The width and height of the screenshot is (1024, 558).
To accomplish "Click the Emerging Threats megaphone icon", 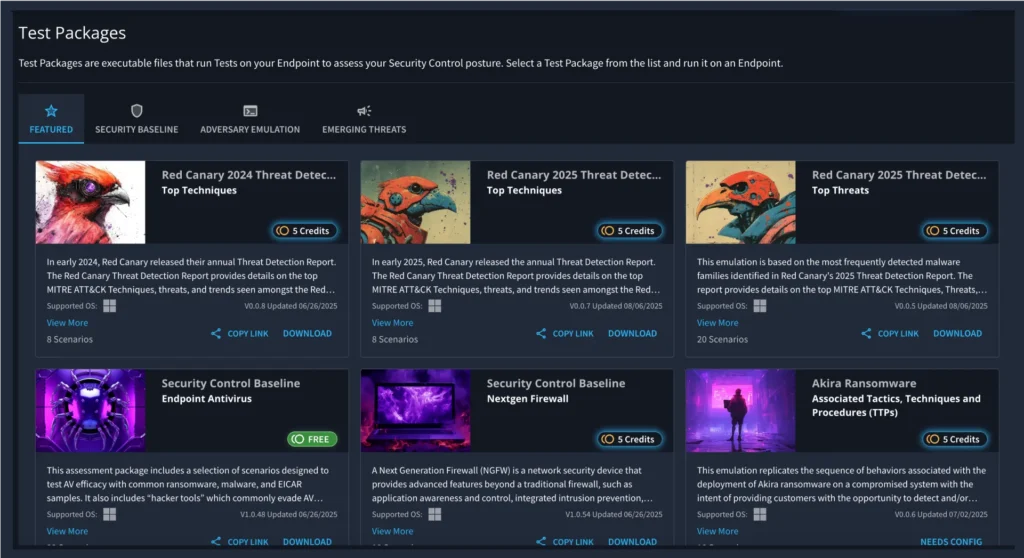I will 364,111.
